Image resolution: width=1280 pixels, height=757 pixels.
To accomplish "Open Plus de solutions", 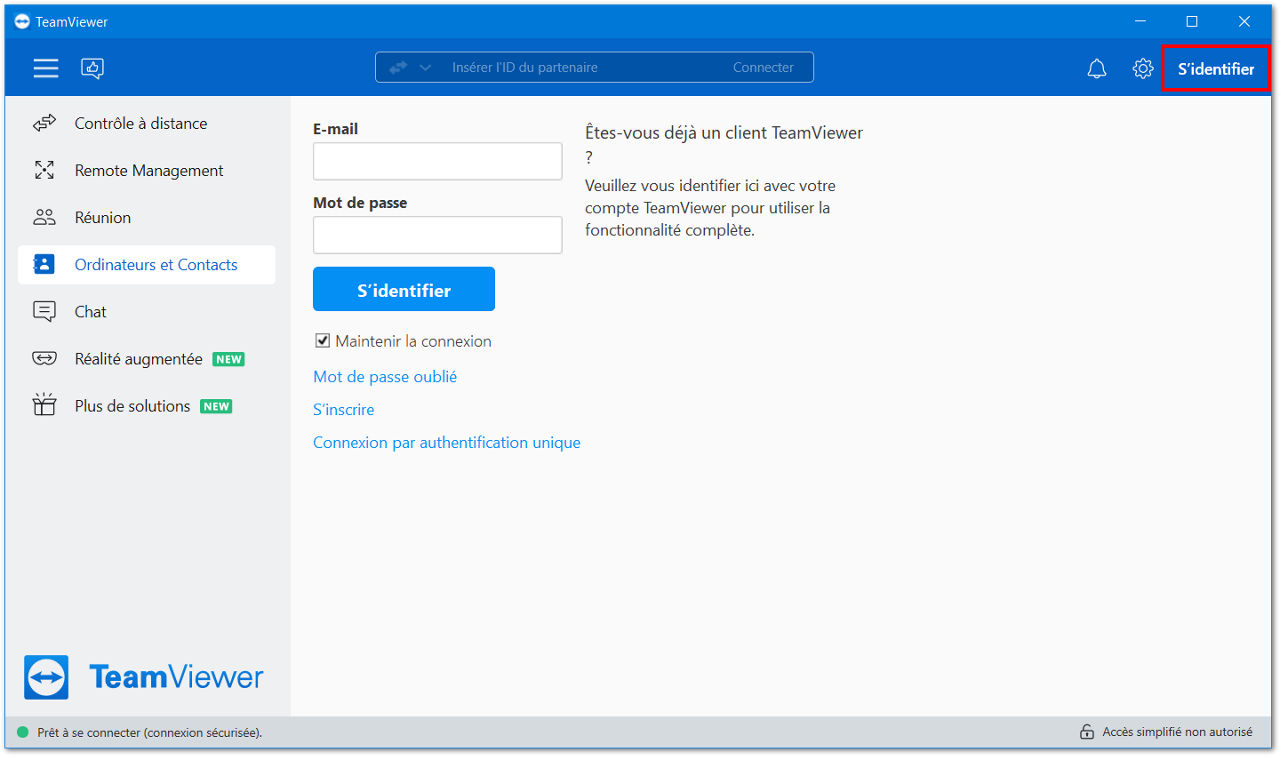I will coord(146,406).
